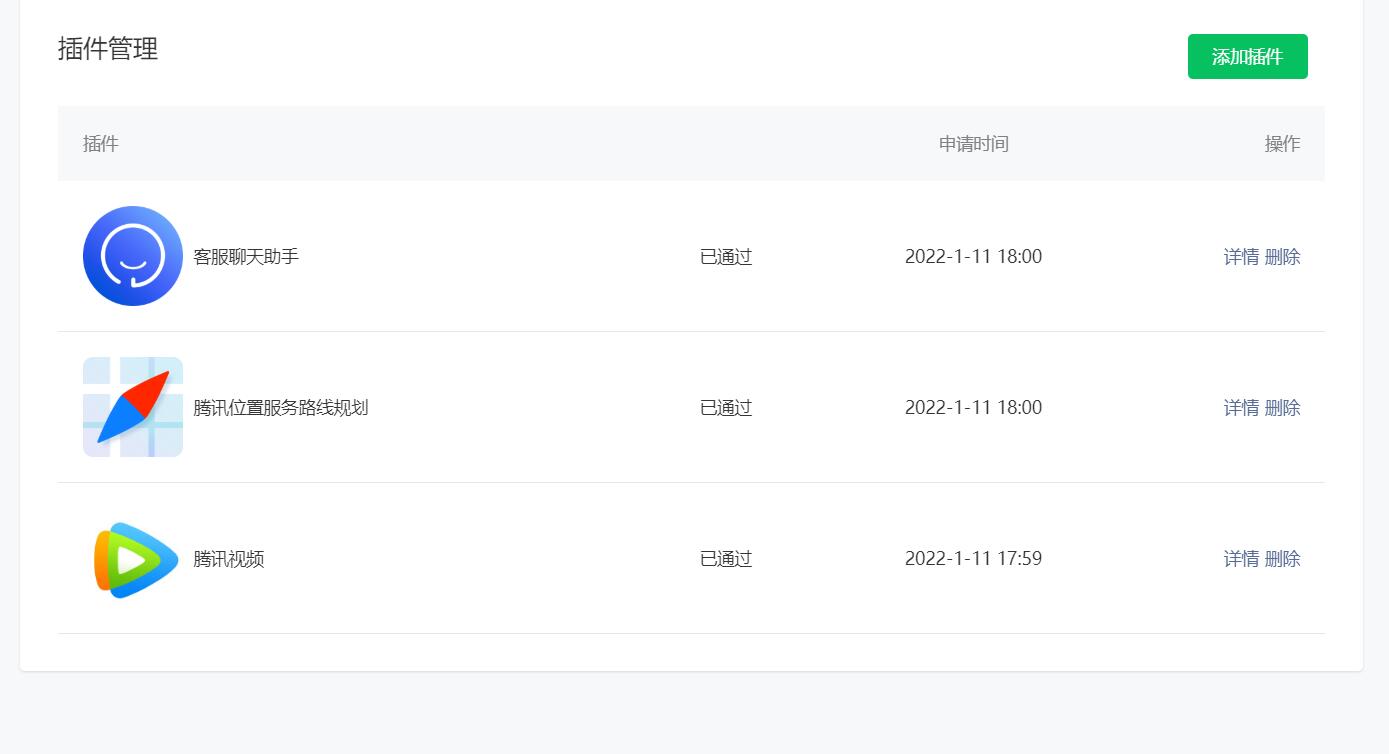This screenshot has width=1389, height=754.
Task: Select the 腾讯视频 plugin name text
Action: [x=229, y=559]
